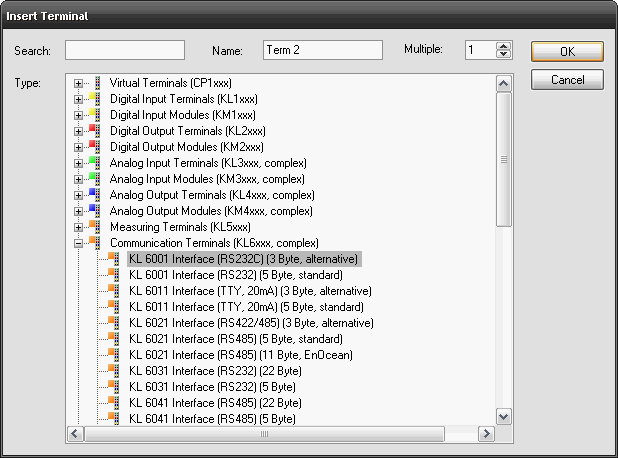The width and height of the screenshot is (618, 458).
Task: Click the horizontal scrollbar right arrow
Action: 486,434
